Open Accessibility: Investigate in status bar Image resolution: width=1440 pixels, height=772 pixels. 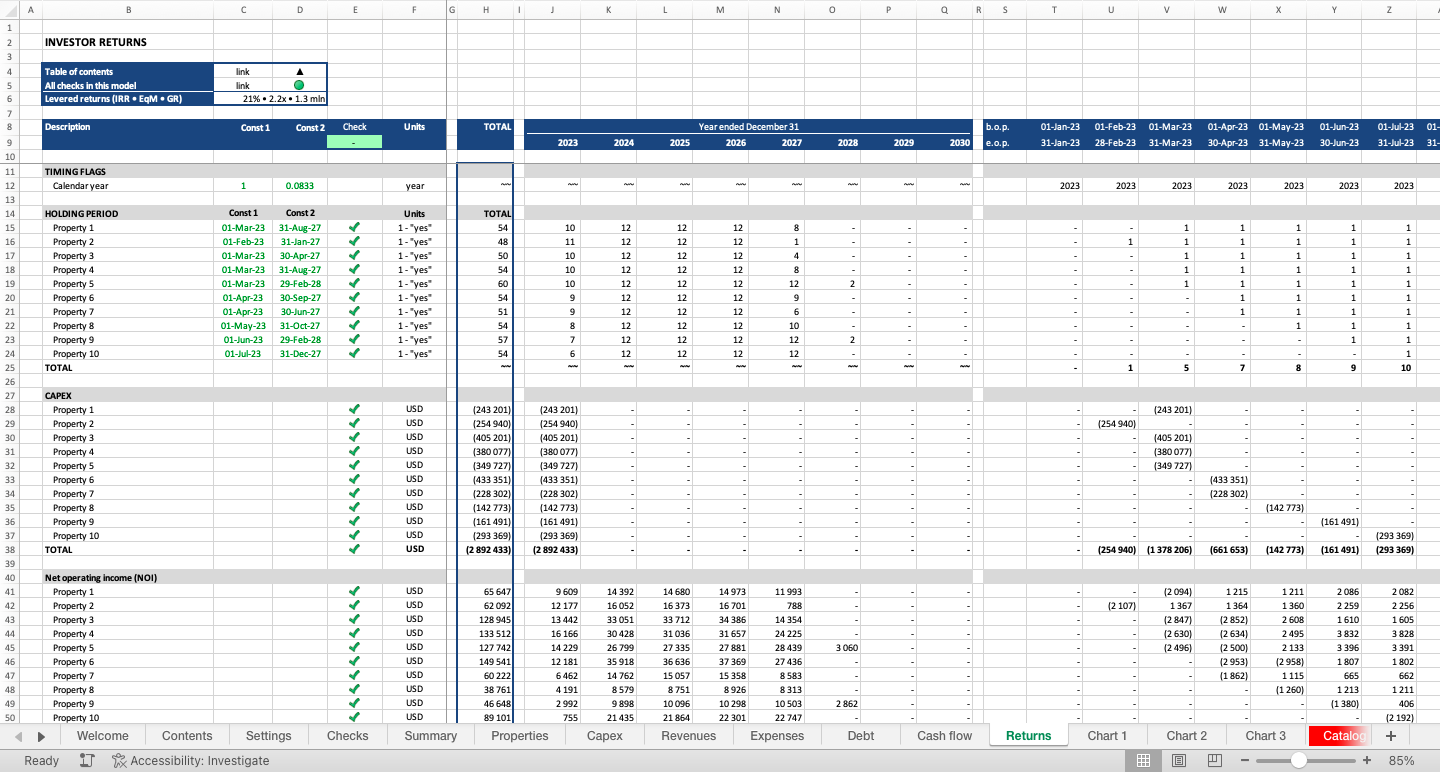click(190, 761)
